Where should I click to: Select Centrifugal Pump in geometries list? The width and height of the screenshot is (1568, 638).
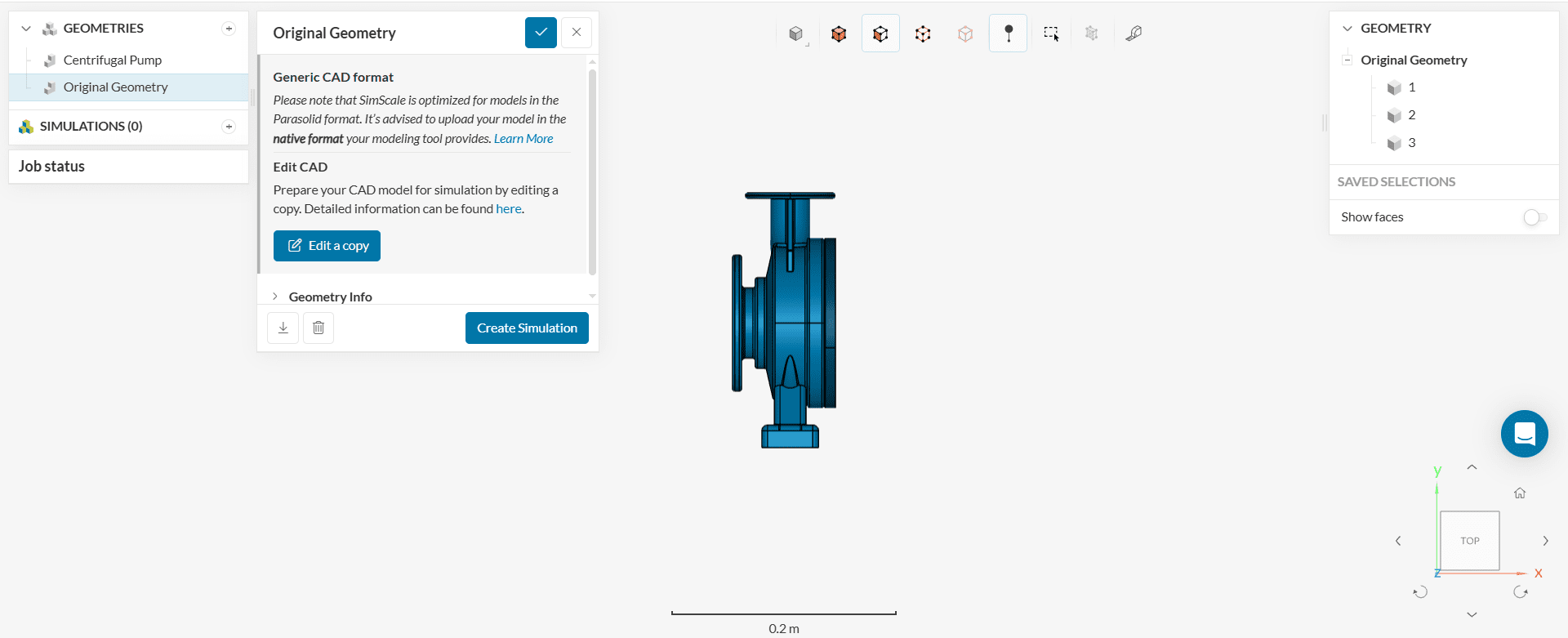[113, 60]
